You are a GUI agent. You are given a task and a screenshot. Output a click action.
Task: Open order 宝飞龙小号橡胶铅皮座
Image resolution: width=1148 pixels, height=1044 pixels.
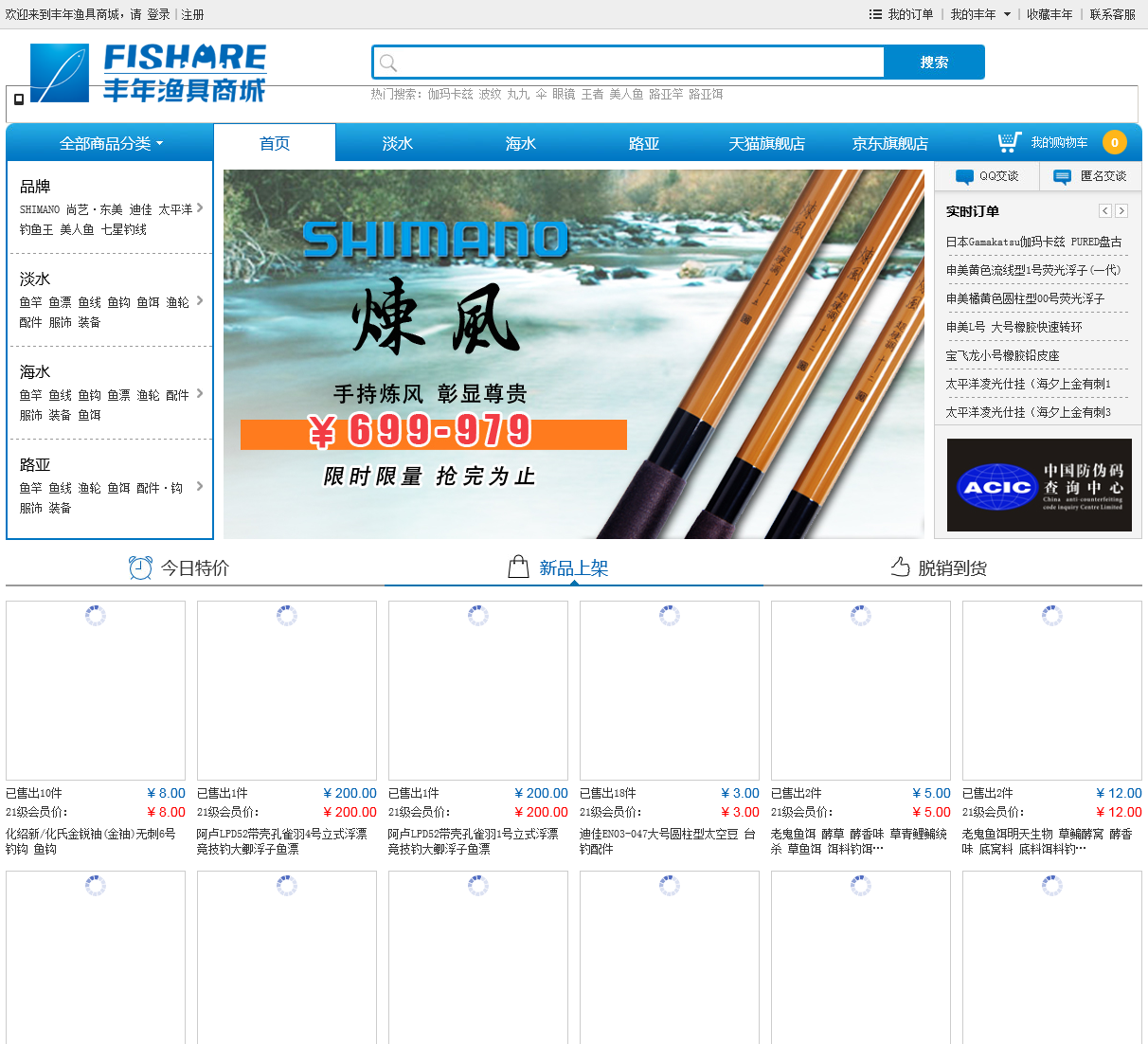tap(1002, 355)
